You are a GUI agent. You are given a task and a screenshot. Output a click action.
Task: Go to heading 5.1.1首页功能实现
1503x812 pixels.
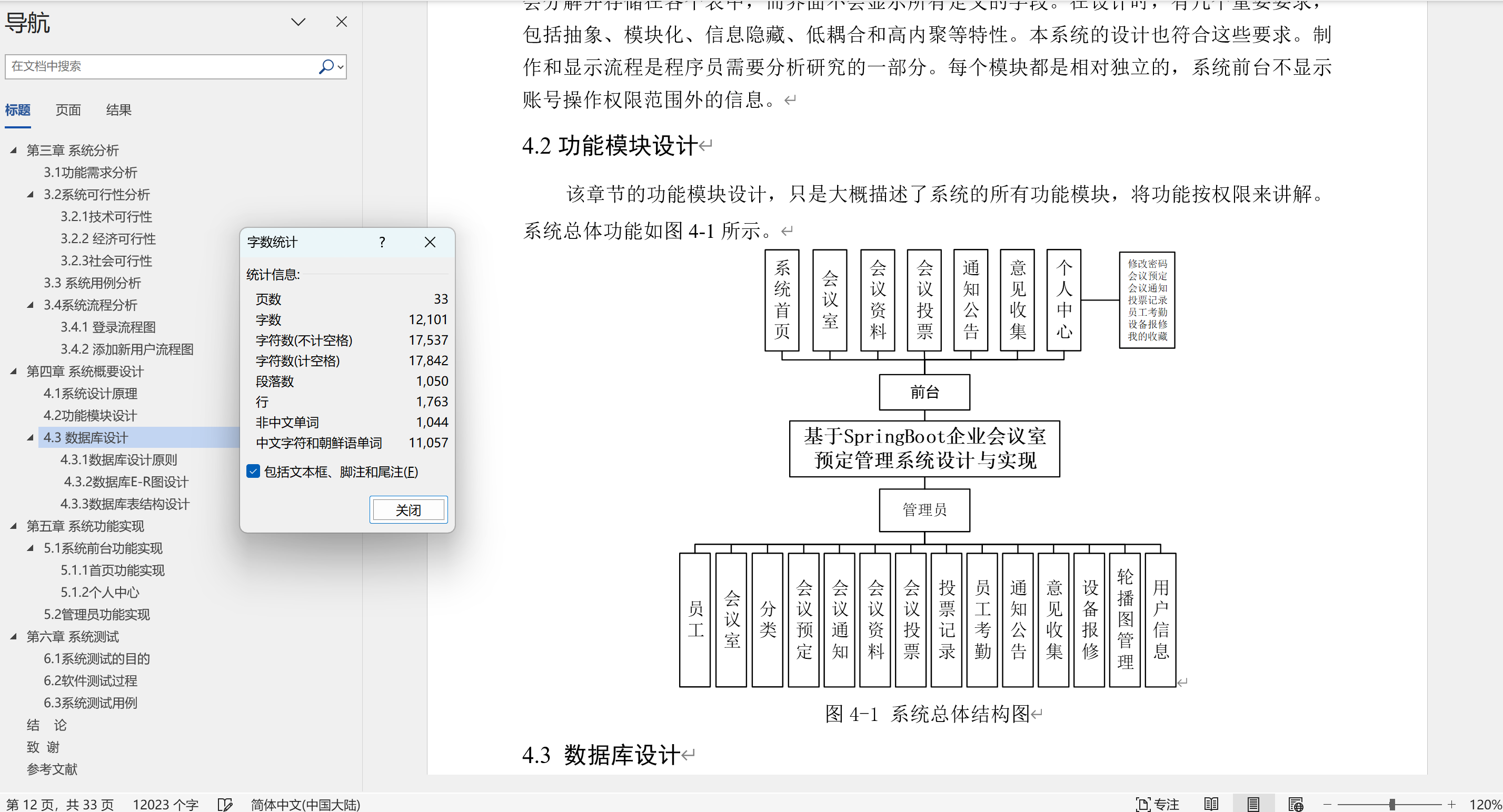click(113, 570)
